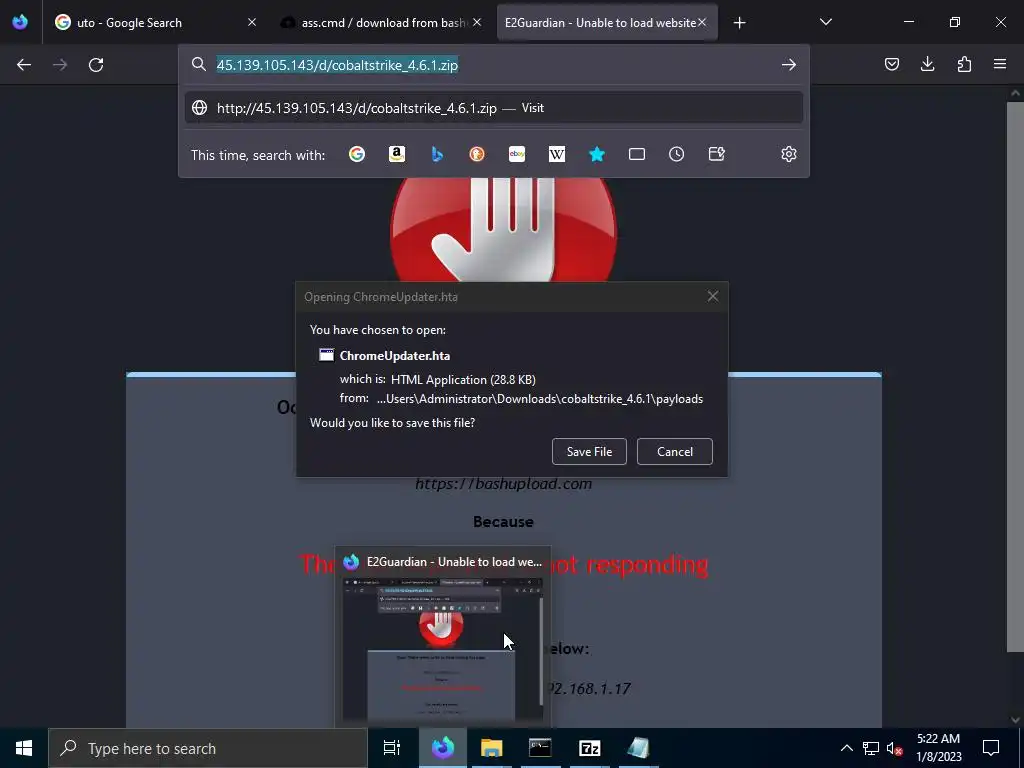
Task: Search Bookmarks using the star icon
Action: tap(597, 154)
